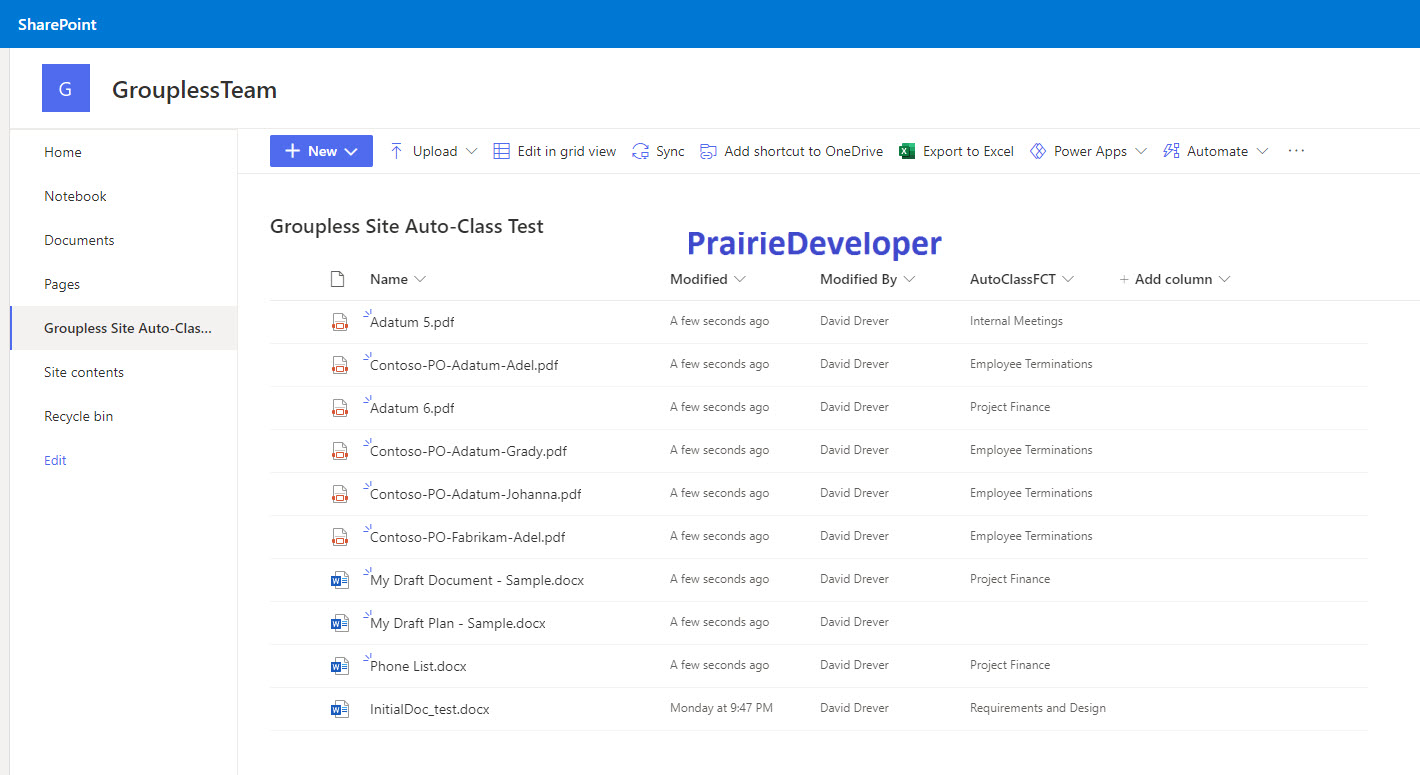Expand the Power Apps dropdown chevron

point(1141,152)
